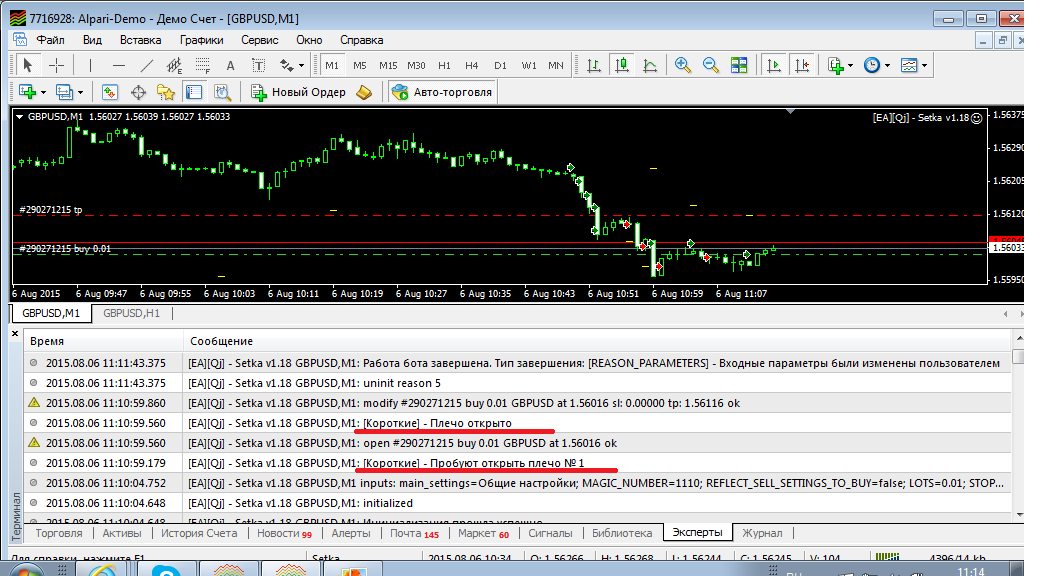Tile chart windows icon
Image resolution: width=1040 pixels, height=576 pixels.
739,65
